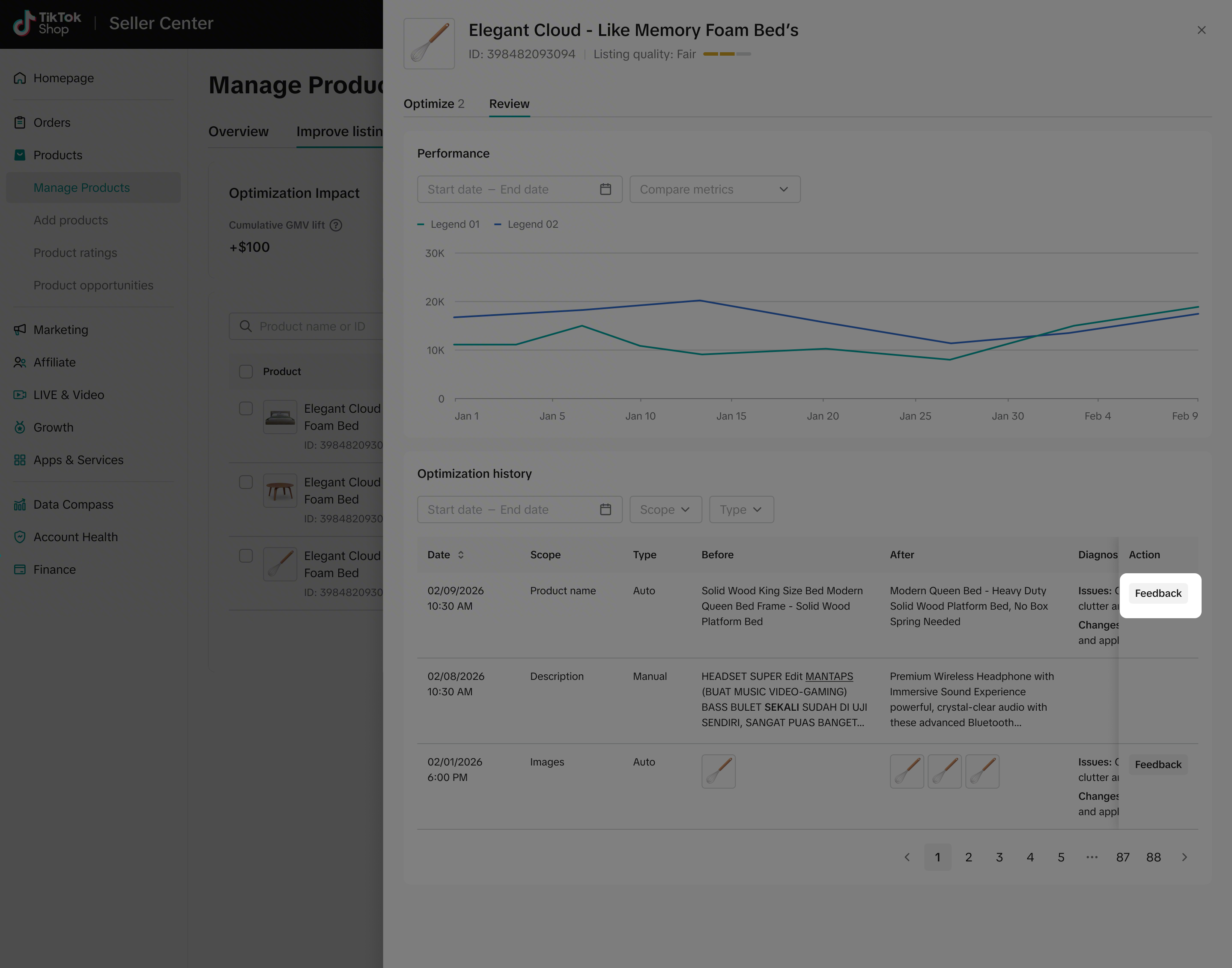The image size is (1232, 968).
Task: Click the Homepage house icon
Action: (x=20, y=78)
